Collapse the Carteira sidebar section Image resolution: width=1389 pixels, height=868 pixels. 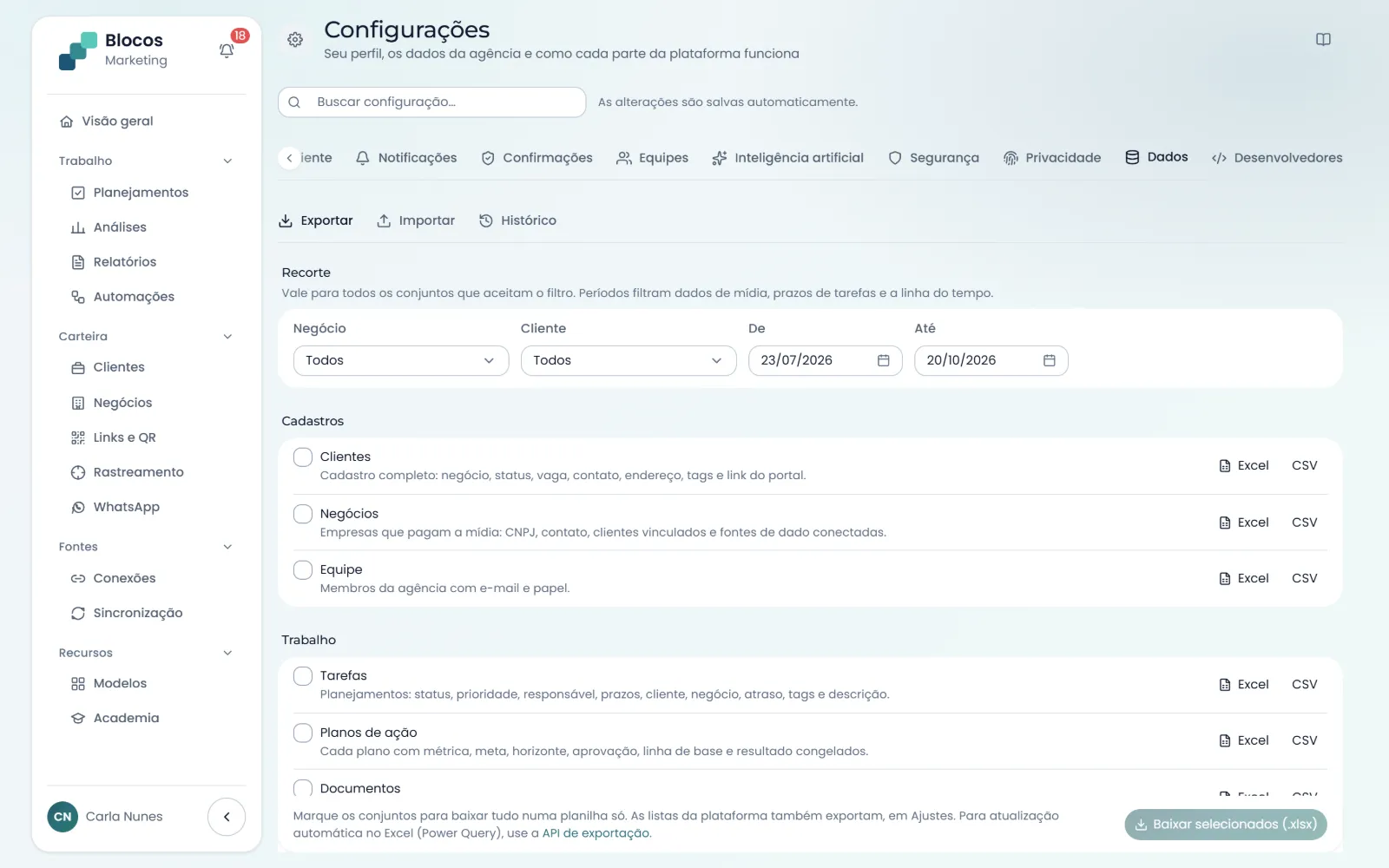point(227,337)
